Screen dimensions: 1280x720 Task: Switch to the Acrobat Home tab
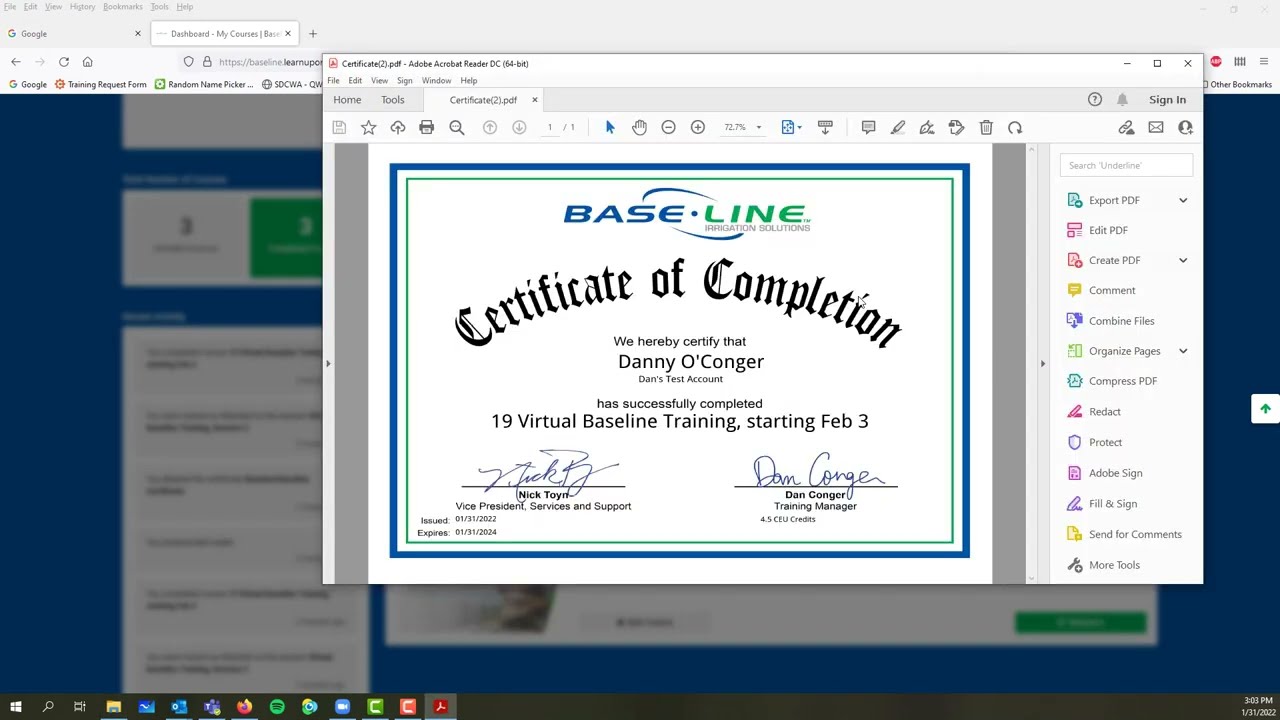[x=347, y=100]
